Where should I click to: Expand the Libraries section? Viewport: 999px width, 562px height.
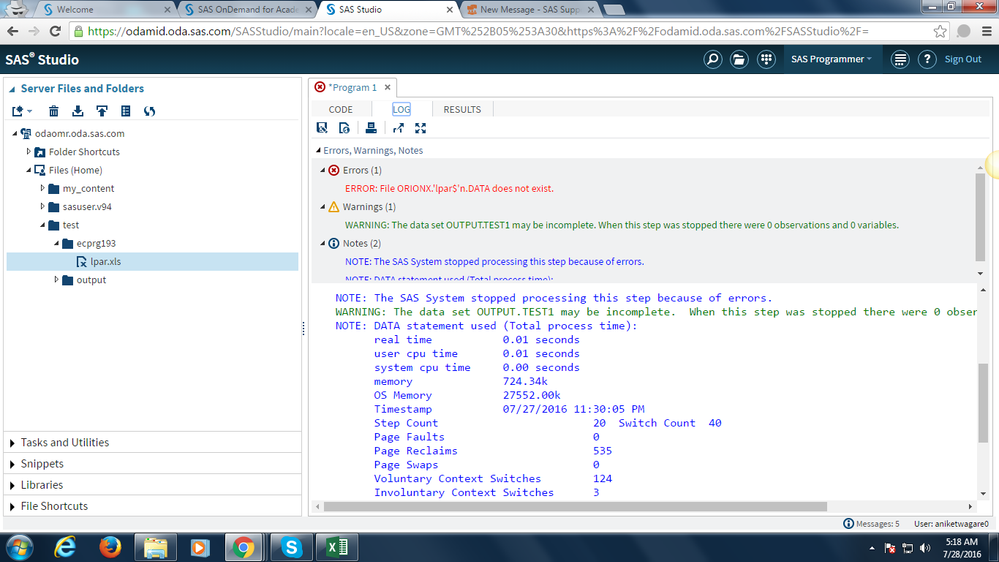pos(12,486)
